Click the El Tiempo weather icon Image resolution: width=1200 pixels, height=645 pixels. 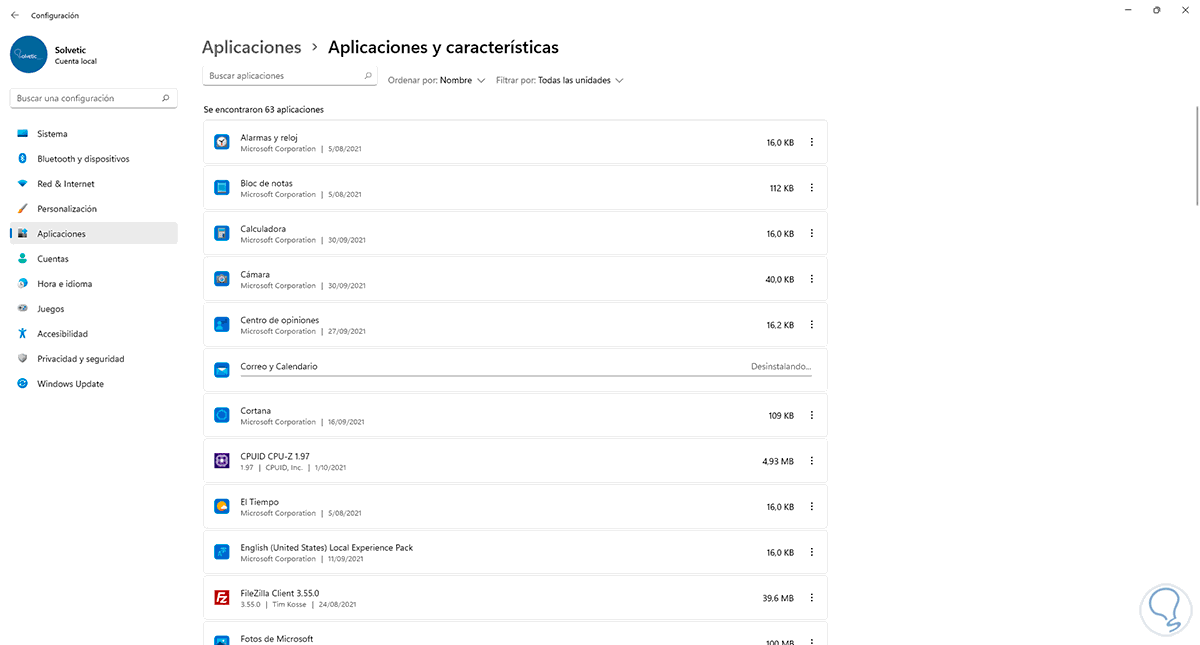[222, 506]
